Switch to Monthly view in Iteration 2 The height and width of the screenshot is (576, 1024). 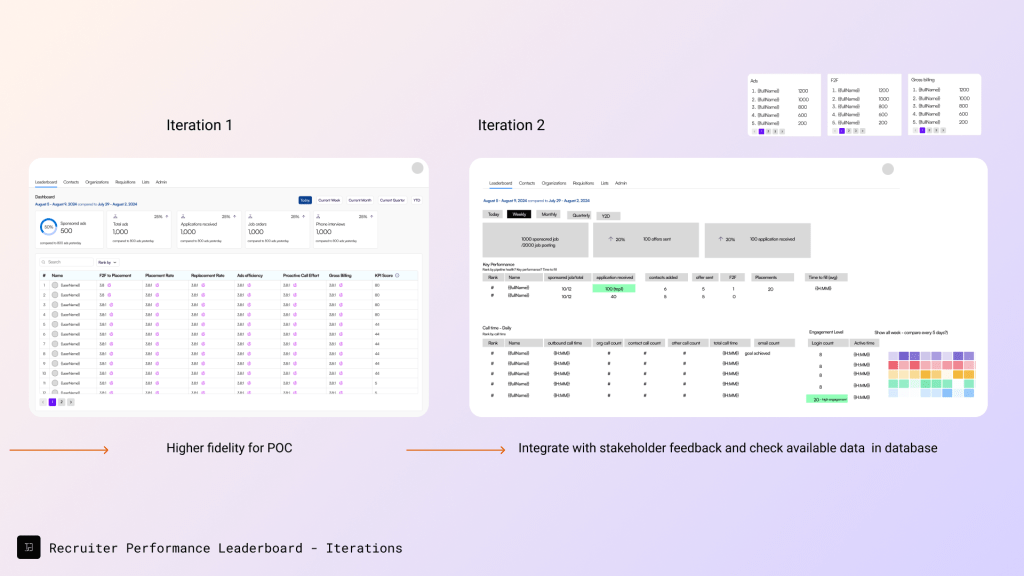(549, 214)
